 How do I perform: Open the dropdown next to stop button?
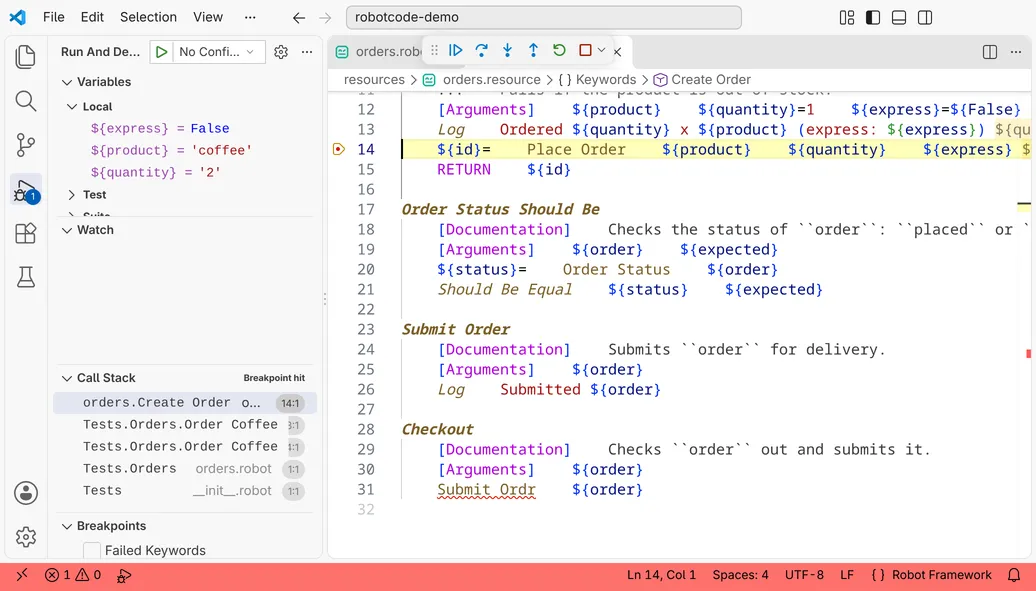(601, 50)
